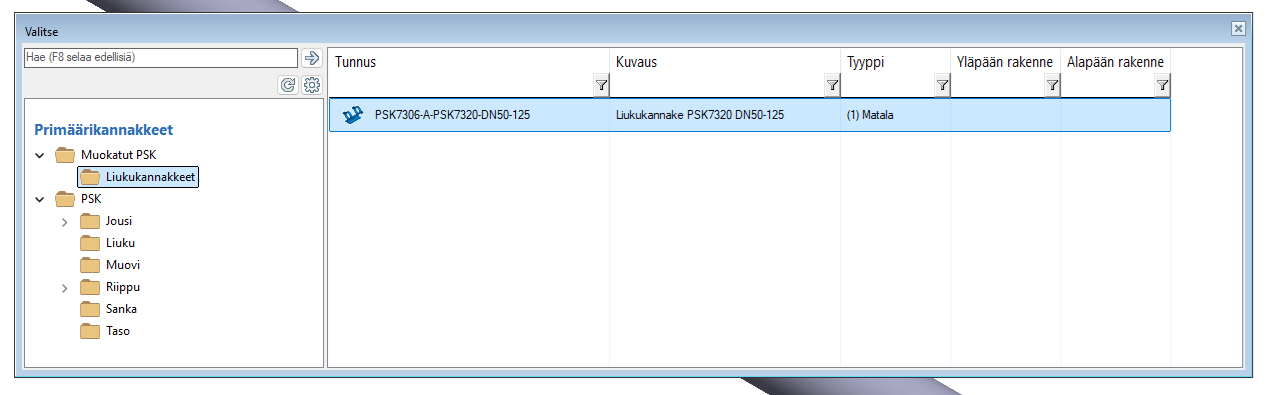
Task: Click the Tunnus filter text box
Action: click(461, 86)
